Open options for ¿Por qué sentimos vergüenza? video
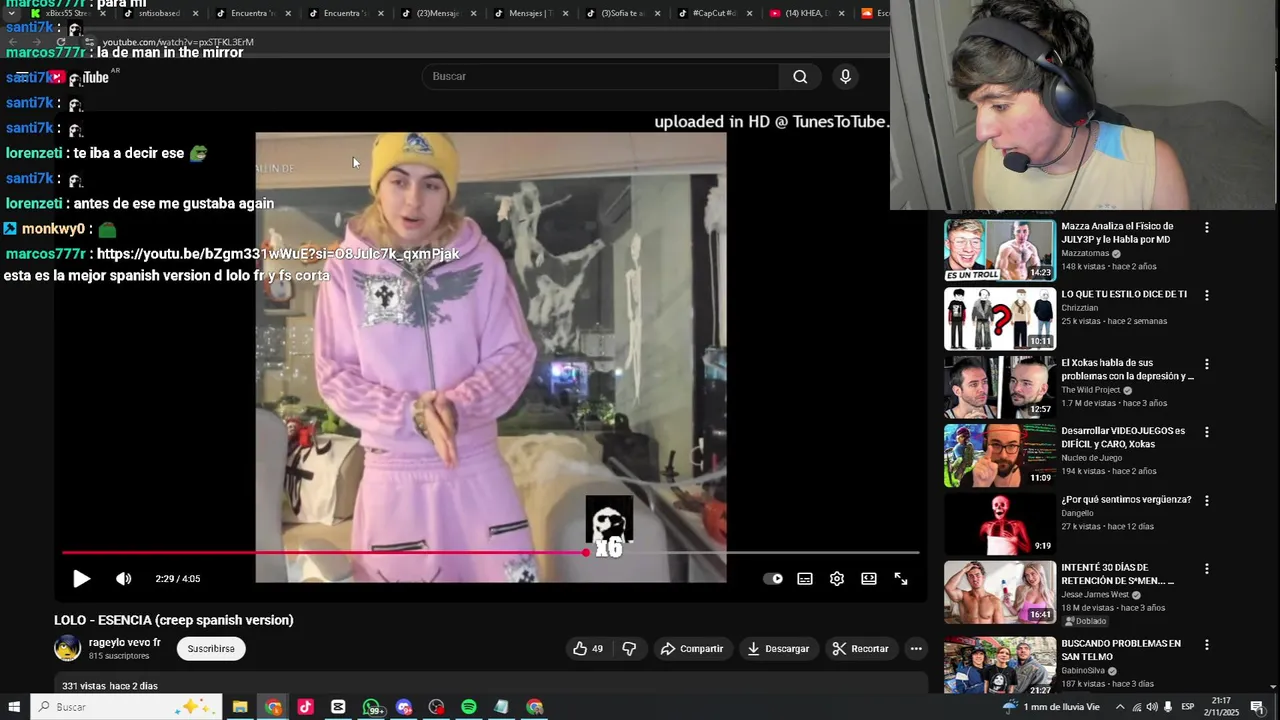This screenshot has width=1280, height=720. 1207,500
